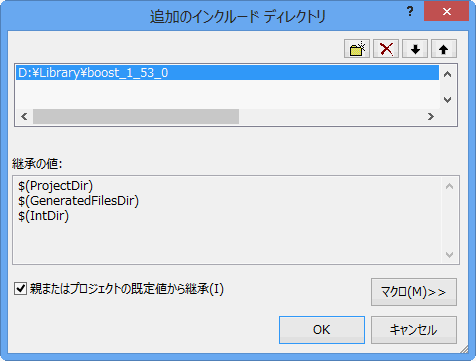Click right arrow of horizontal scrollbar
The width and height of the screenshot is (476, 361).
coord(431,116)
